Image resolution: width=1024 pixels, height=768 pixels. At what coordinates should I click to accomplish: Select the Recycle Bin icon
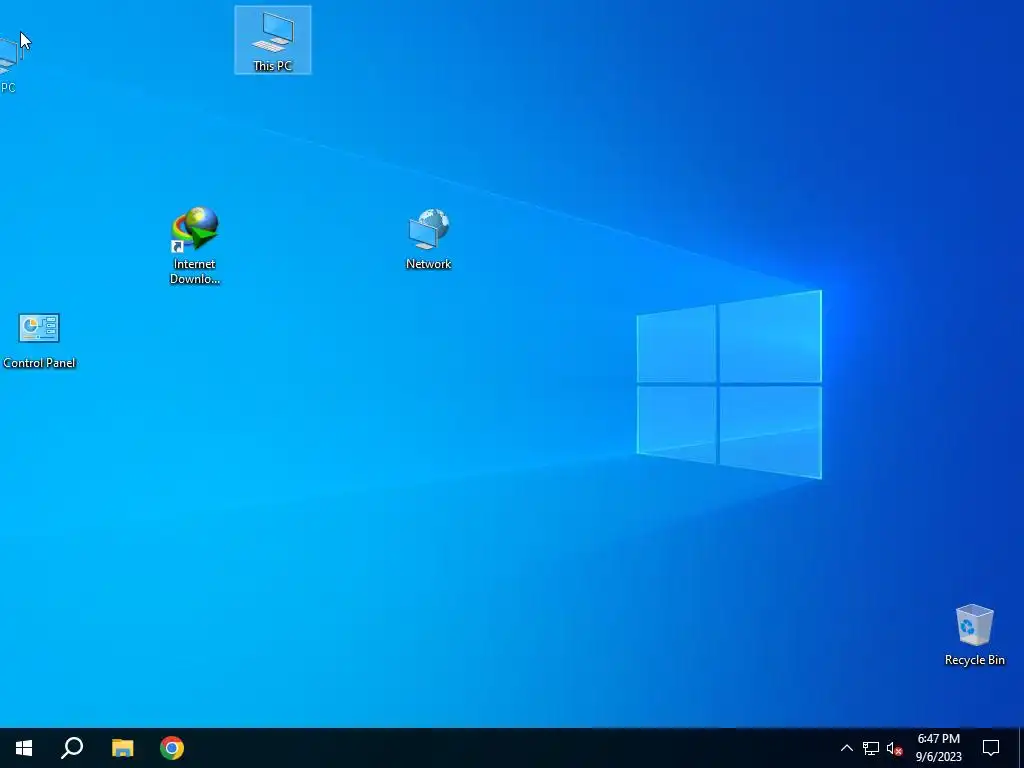(974, 635)
